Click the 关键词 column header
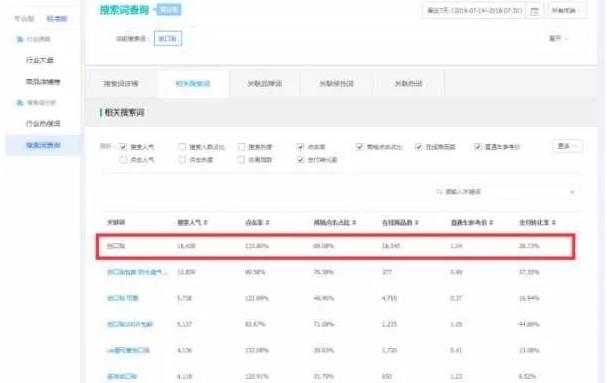 click(x=116, y=223)
